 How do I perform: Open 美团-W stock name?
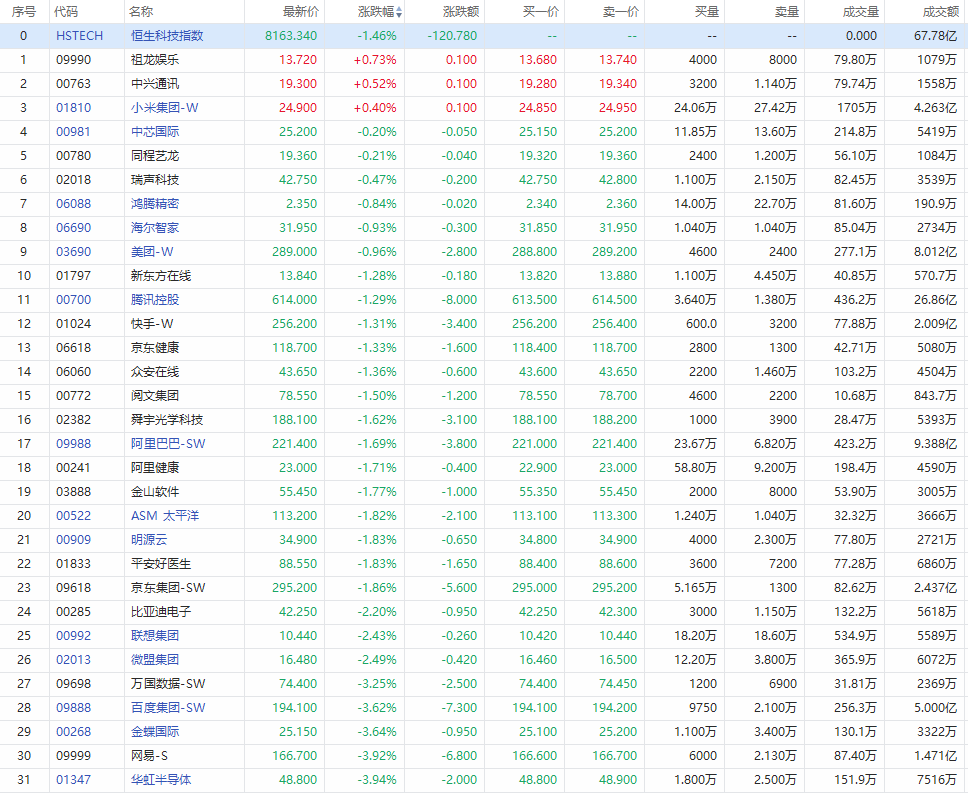(152, 252)
